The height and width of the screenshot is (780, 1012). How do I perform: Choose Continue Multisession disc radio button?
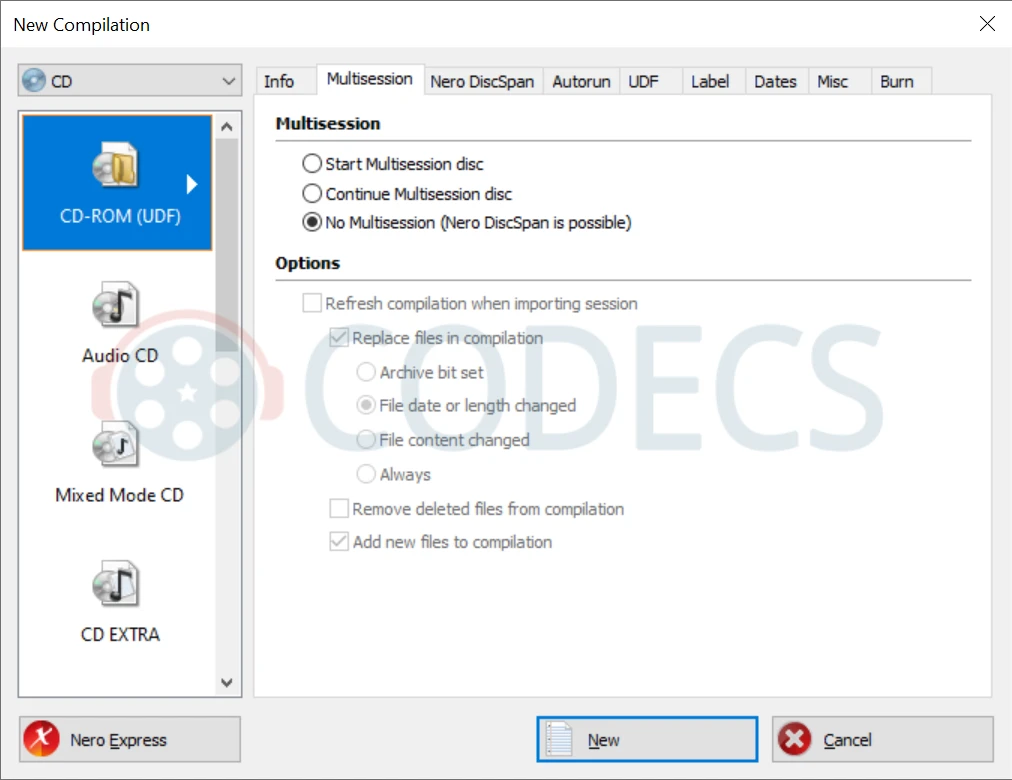point(312,194)
